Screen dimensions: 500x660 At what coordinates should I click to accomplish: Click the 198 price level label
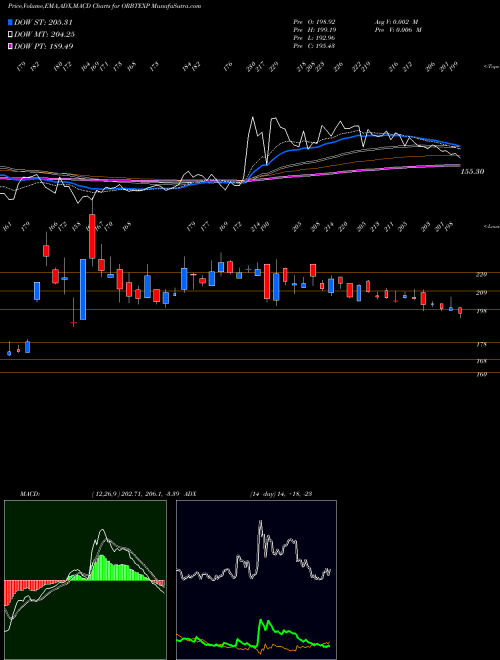481,311
